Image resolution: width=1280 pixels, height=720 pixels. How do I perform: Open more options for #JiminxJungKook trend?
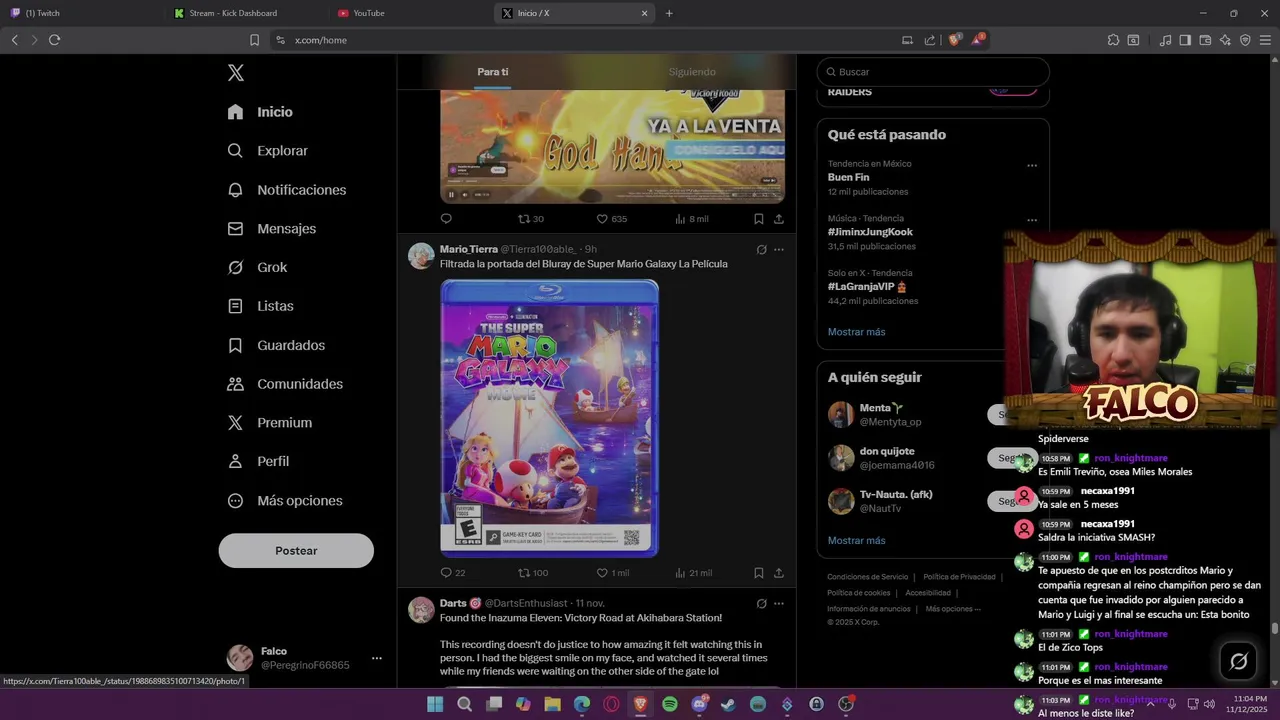tap(1032, 220)
